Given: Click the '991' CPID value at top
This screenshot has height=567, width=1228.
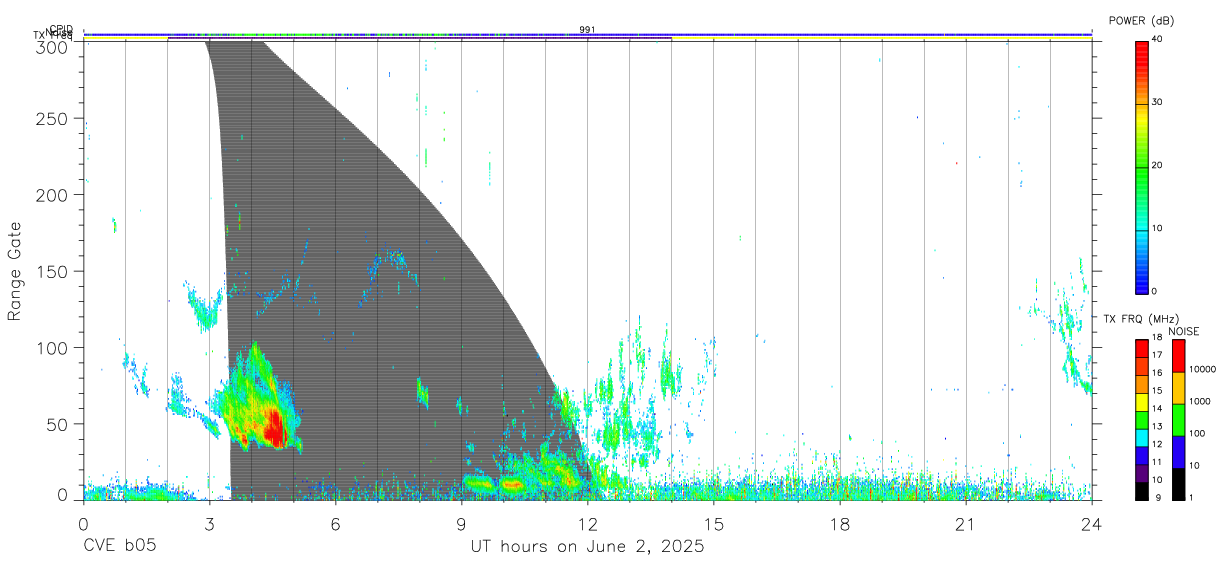Looking at the screenshot, I should click(587, 30).
